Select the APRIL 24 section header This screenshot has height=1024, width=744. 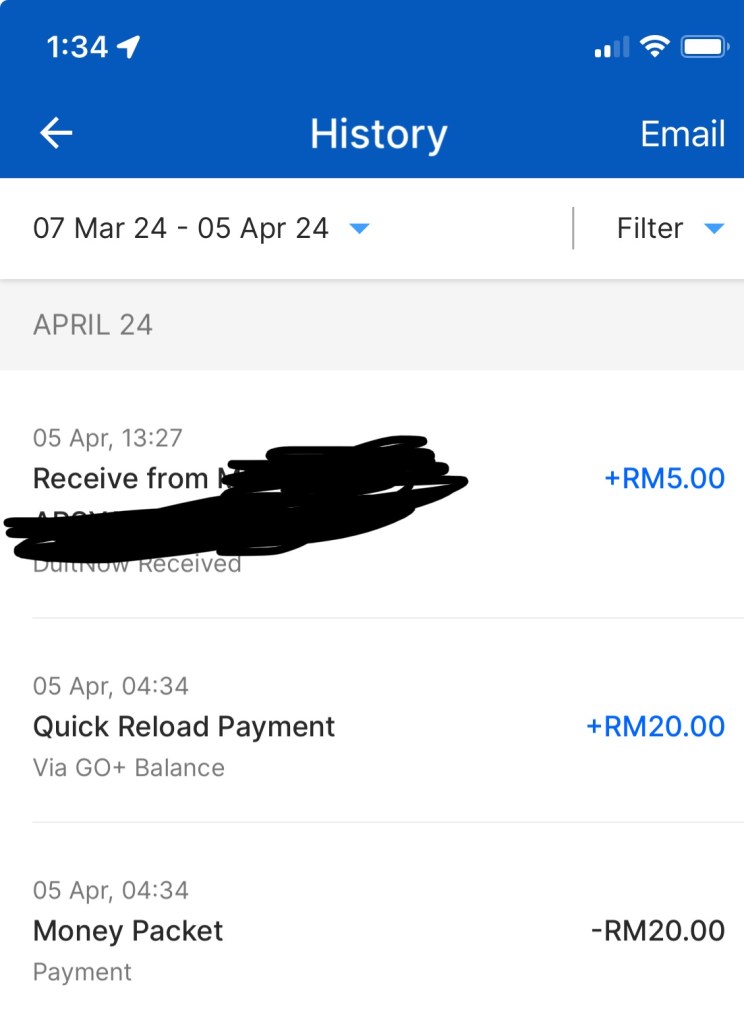click(93, 325)
